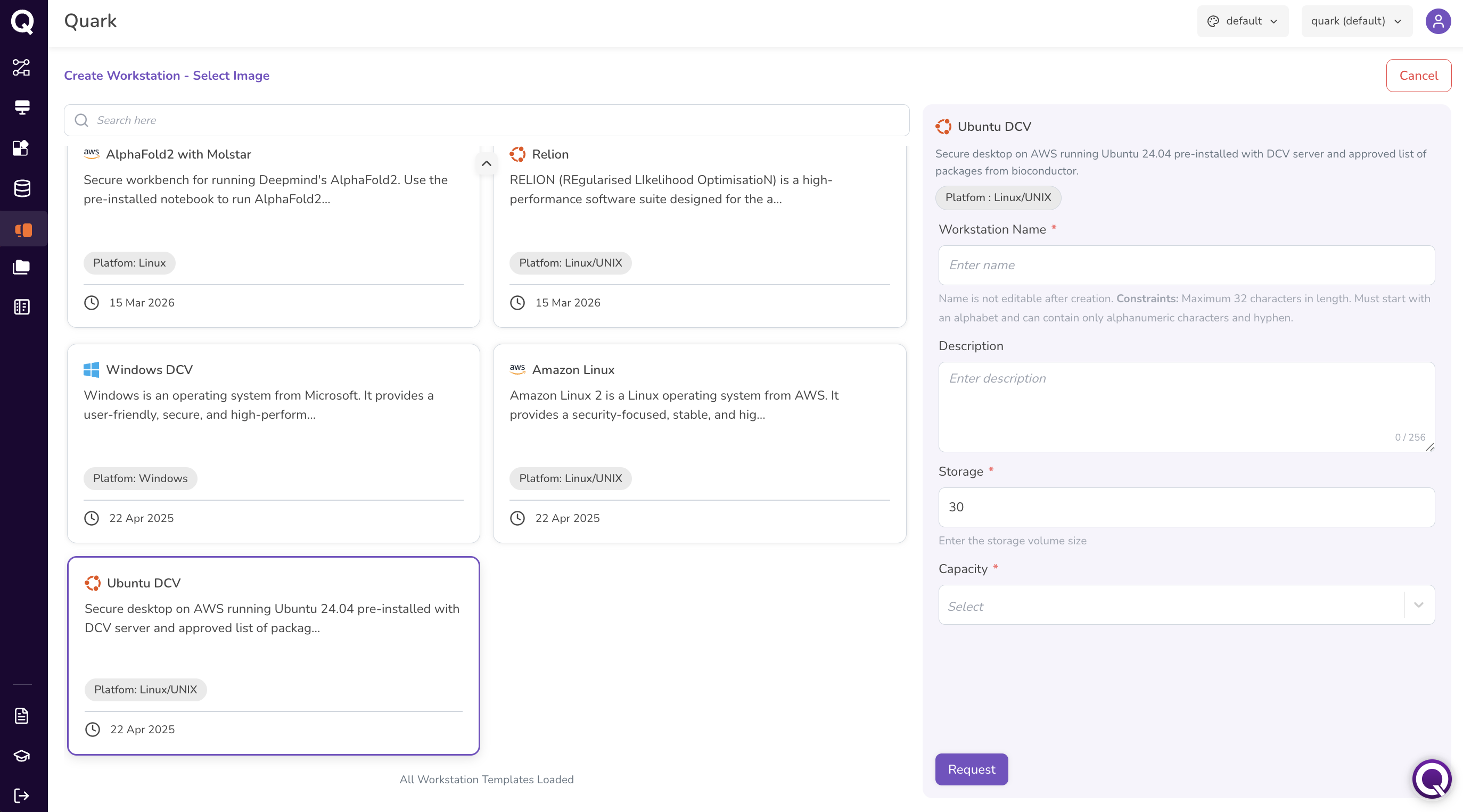Open the graduation cap learning icon
This screenshot has height=812, width=1463.
point(22,756)
